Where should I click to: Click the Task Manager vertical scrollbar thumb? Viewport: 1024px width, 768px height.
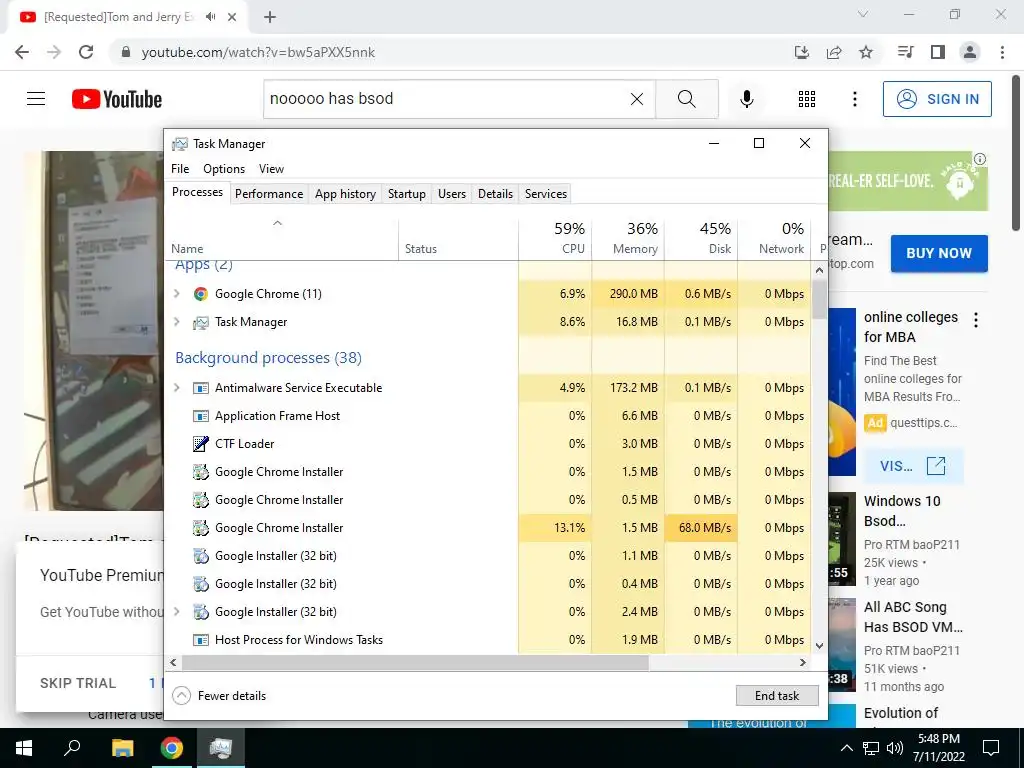coord(820,299)
